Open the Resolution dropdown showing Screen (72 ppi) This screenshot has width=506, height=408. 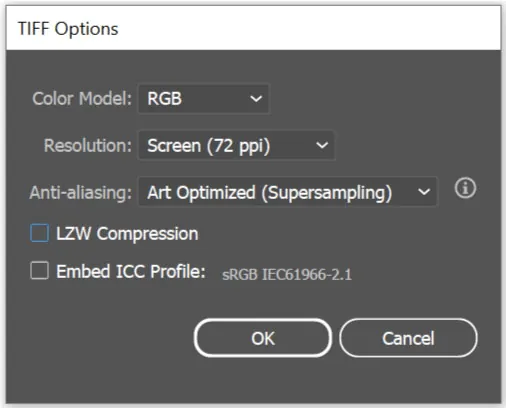point(236,146)
